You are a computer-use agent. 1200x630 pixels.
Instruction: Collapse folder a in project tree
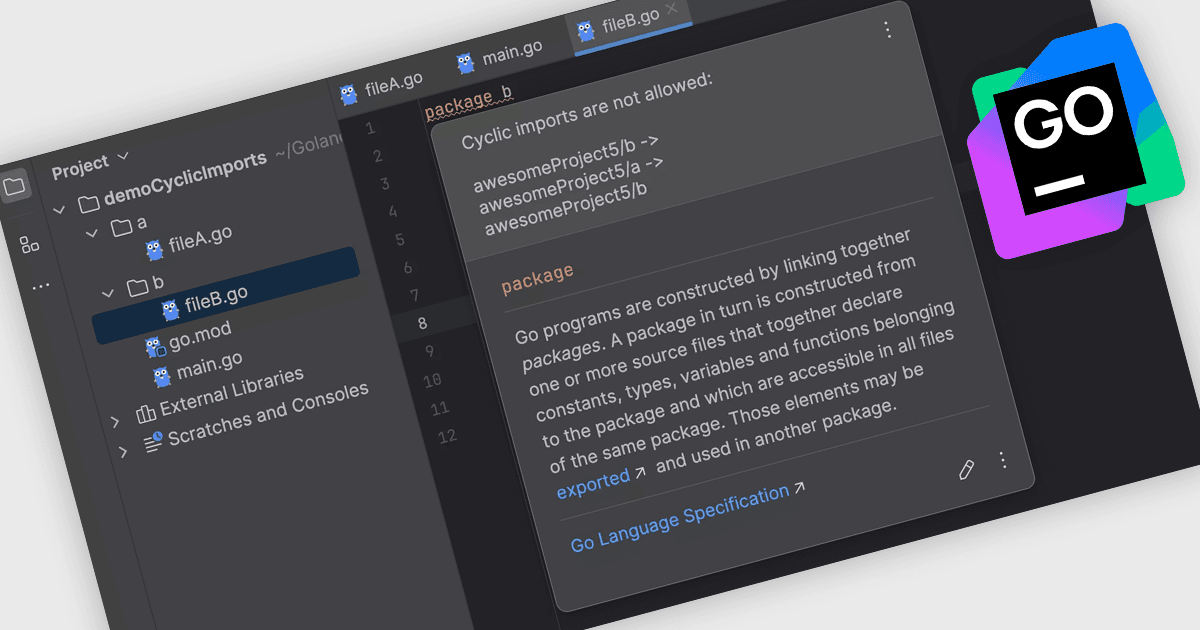(92, 232)
